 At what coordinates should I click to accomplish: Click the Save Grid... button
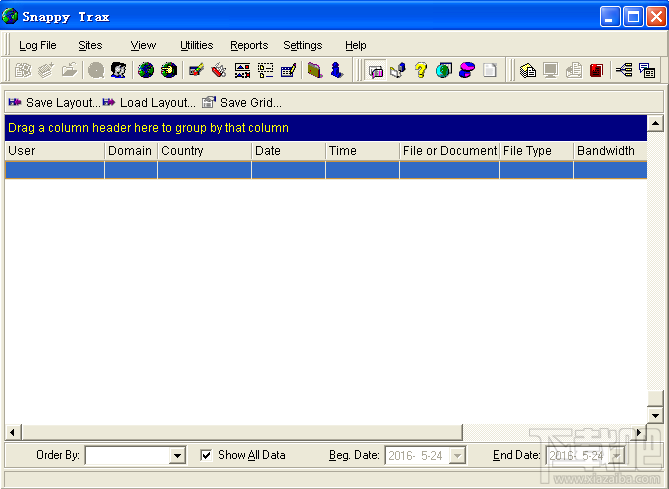pos(241,102)
